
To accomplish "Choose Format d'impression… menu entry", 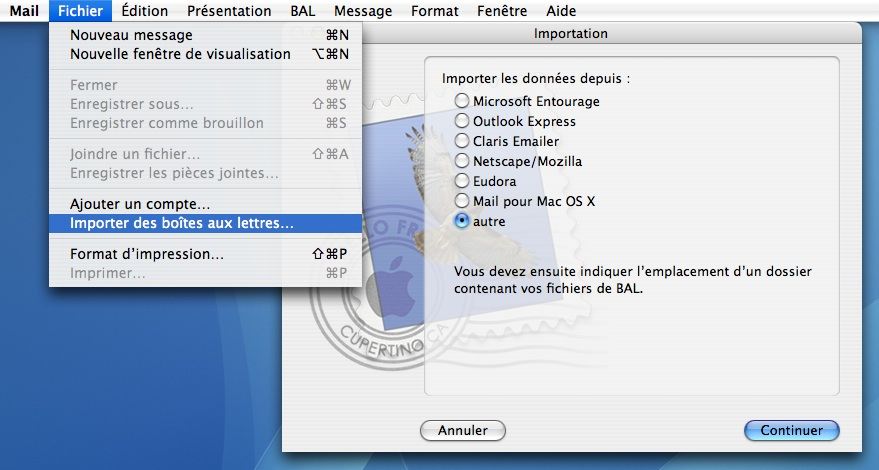I will click(205, 254).
